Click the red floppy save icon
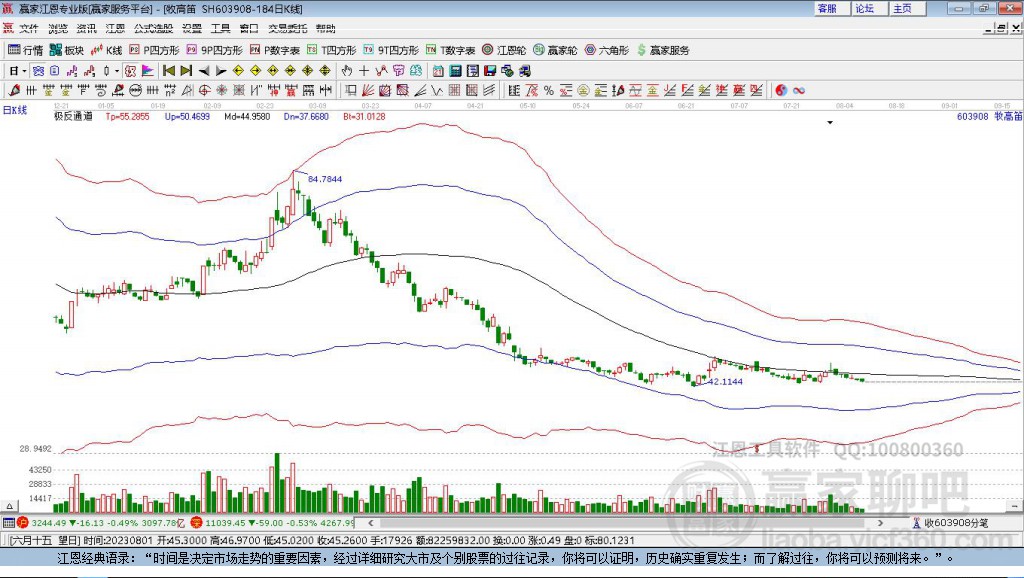 click(490, 71)
